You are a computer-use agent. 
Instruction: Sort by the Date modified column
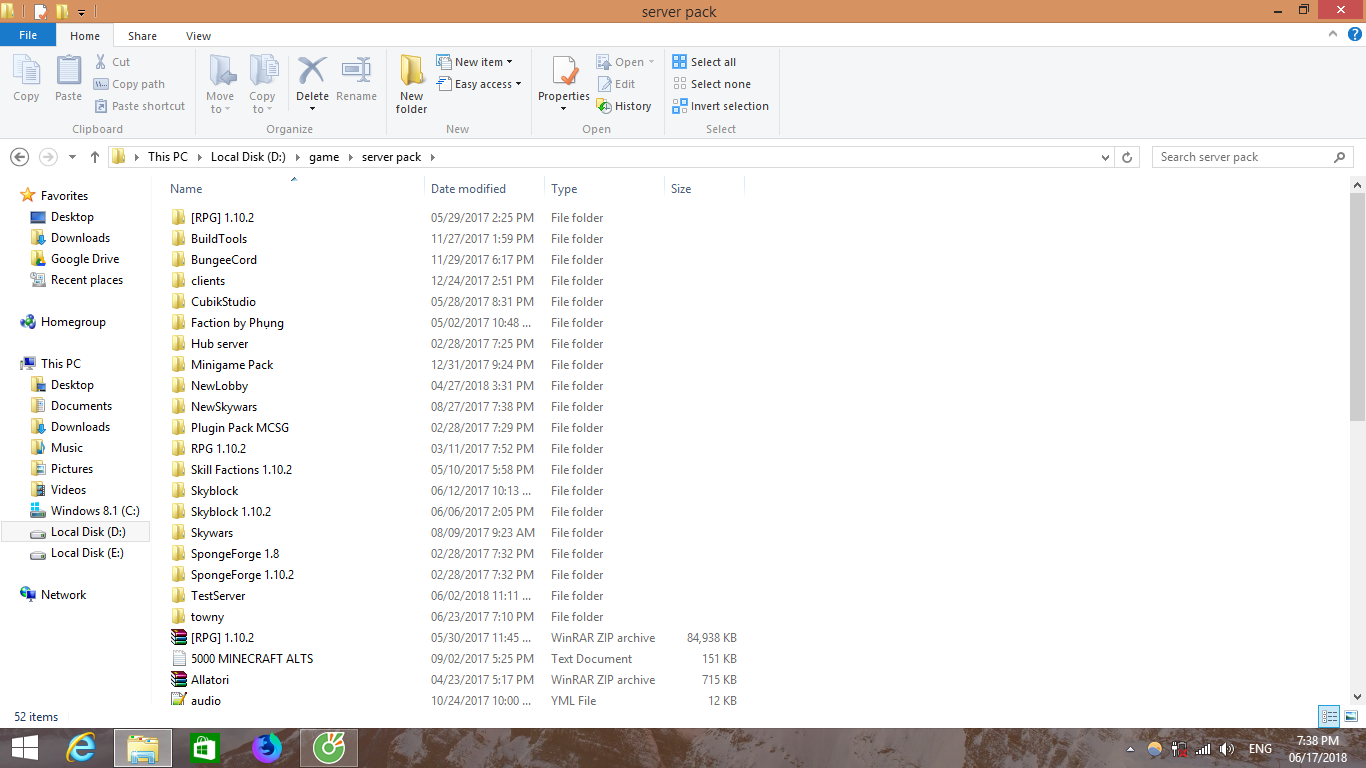[x=484, y=188]
